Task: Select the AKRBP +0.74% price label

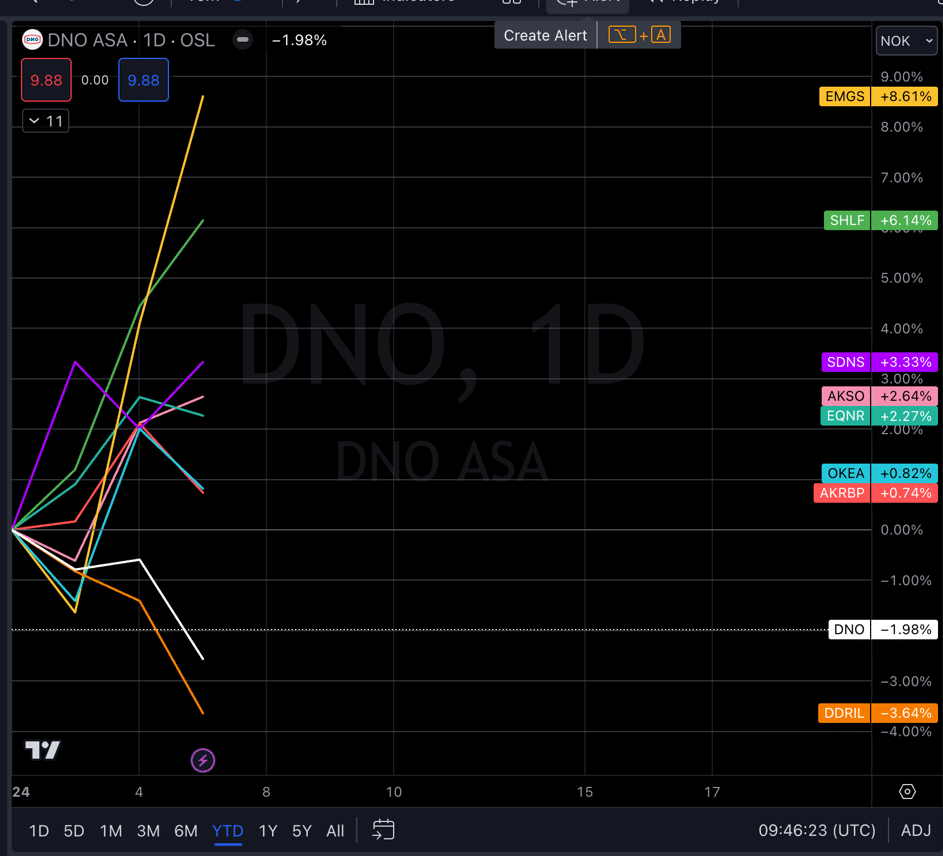Action: point(876,493)
